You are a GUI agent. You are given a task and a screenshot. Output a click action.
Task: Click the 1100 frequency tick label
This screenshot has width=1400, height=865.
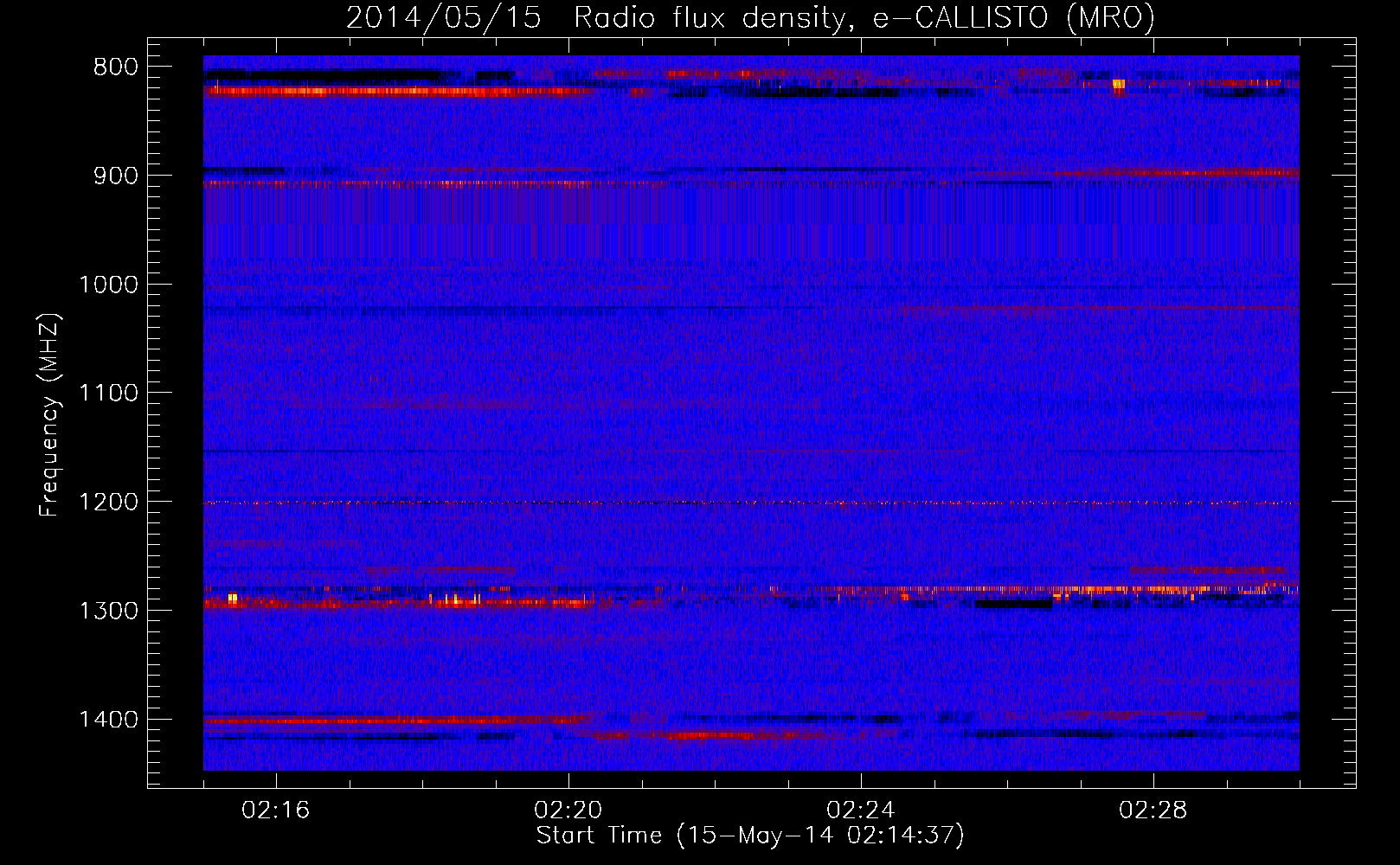click(x=108, y=394)
